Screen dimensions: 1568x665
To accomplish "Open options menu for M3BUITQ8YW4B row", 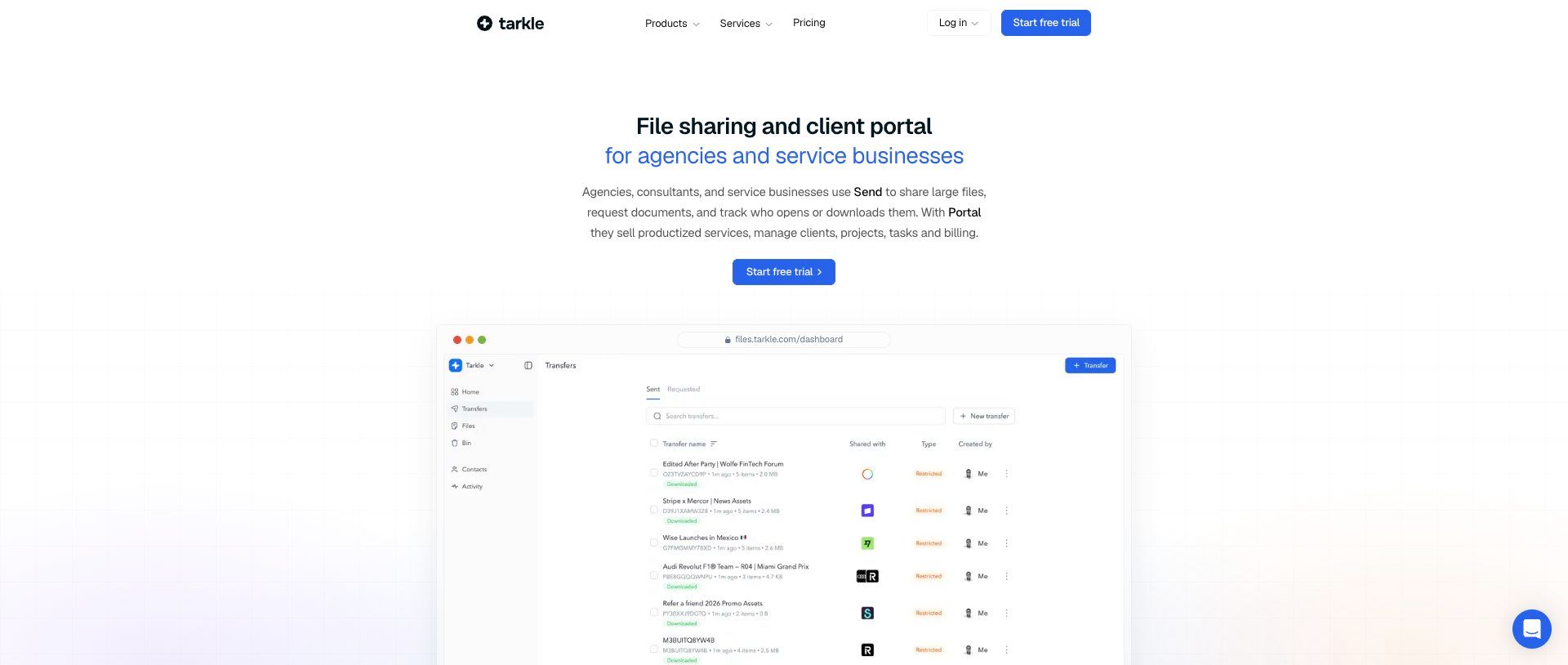I will point(1006,650).
